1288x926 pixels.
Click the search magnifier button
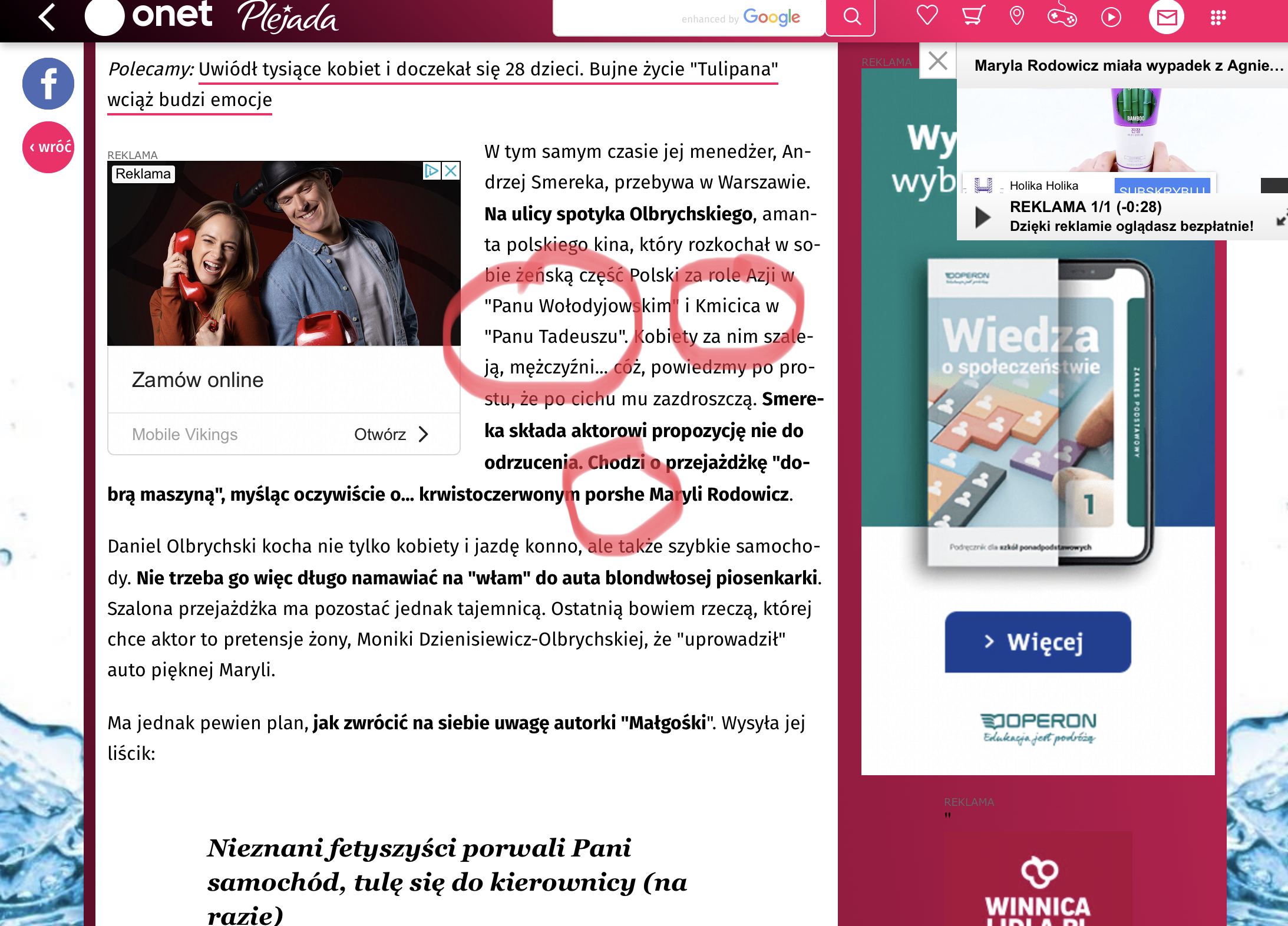point(851,16)
